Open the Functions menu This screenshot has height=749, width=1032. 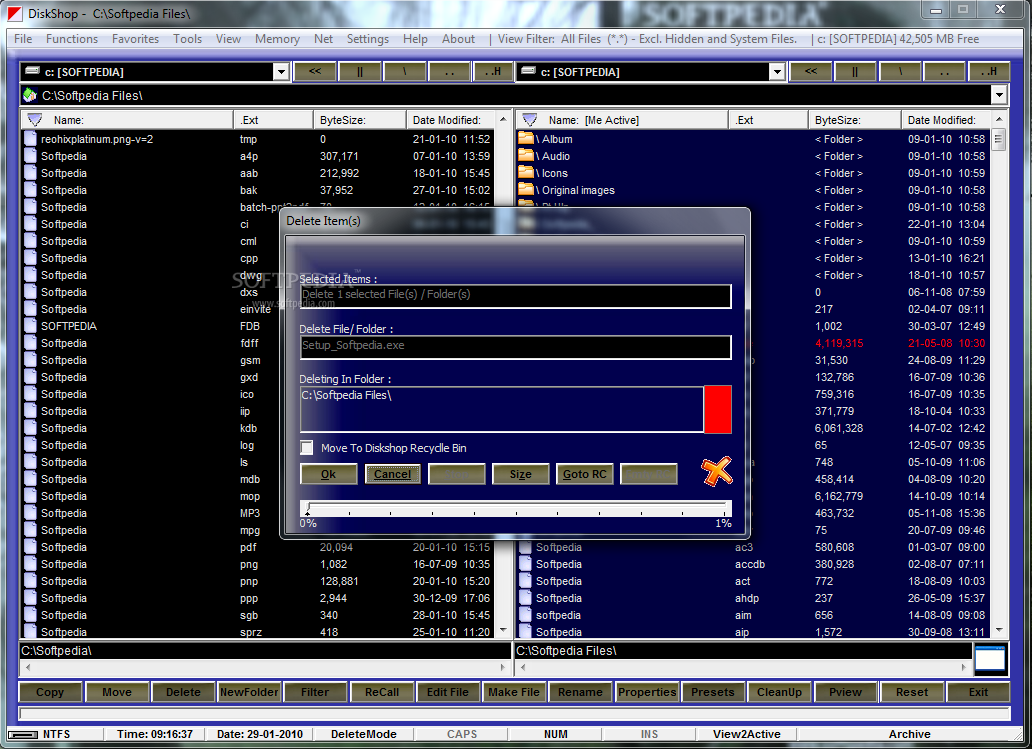pos(72,39)
